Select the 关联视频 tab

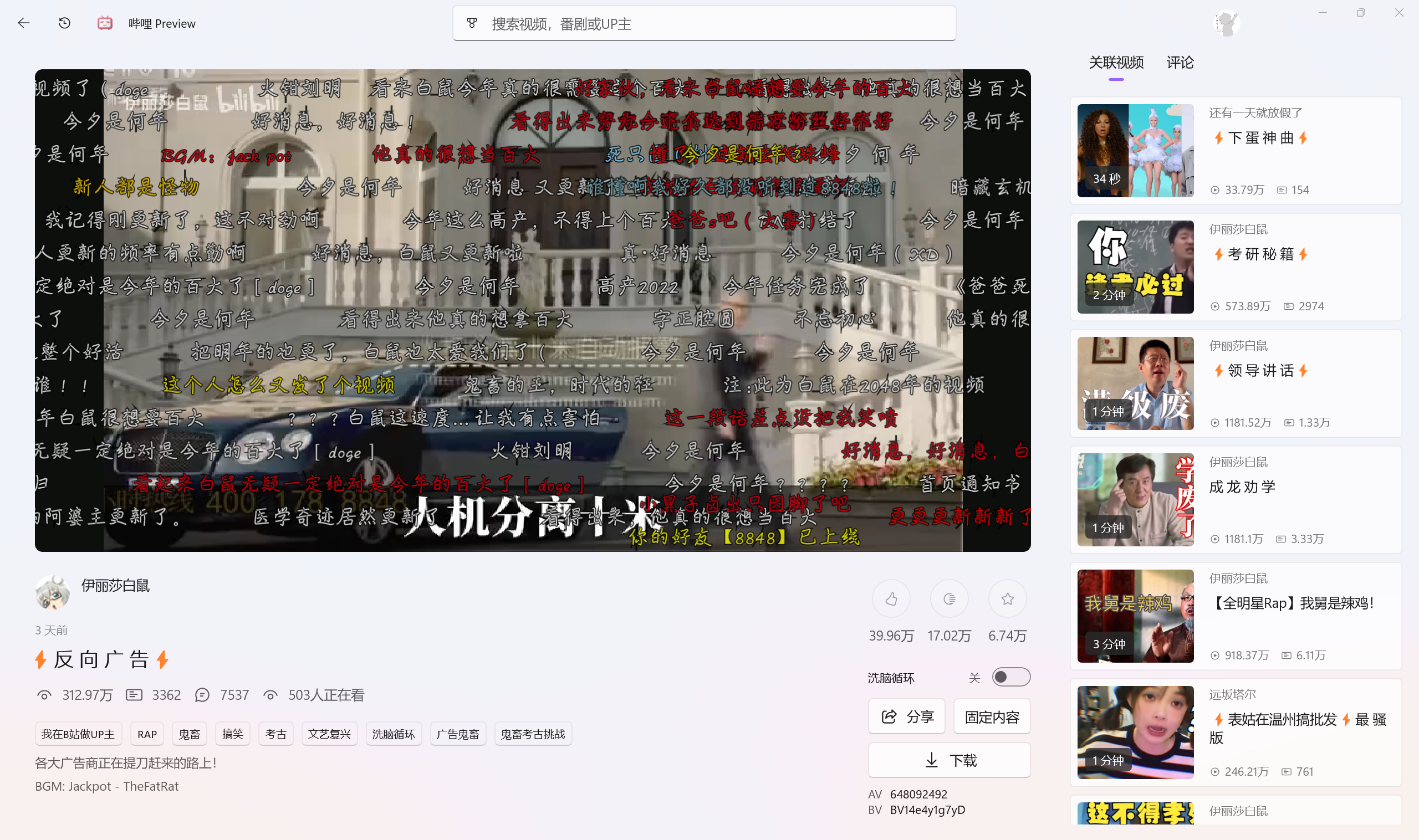pyautogui.click(x=1115, y=63)
